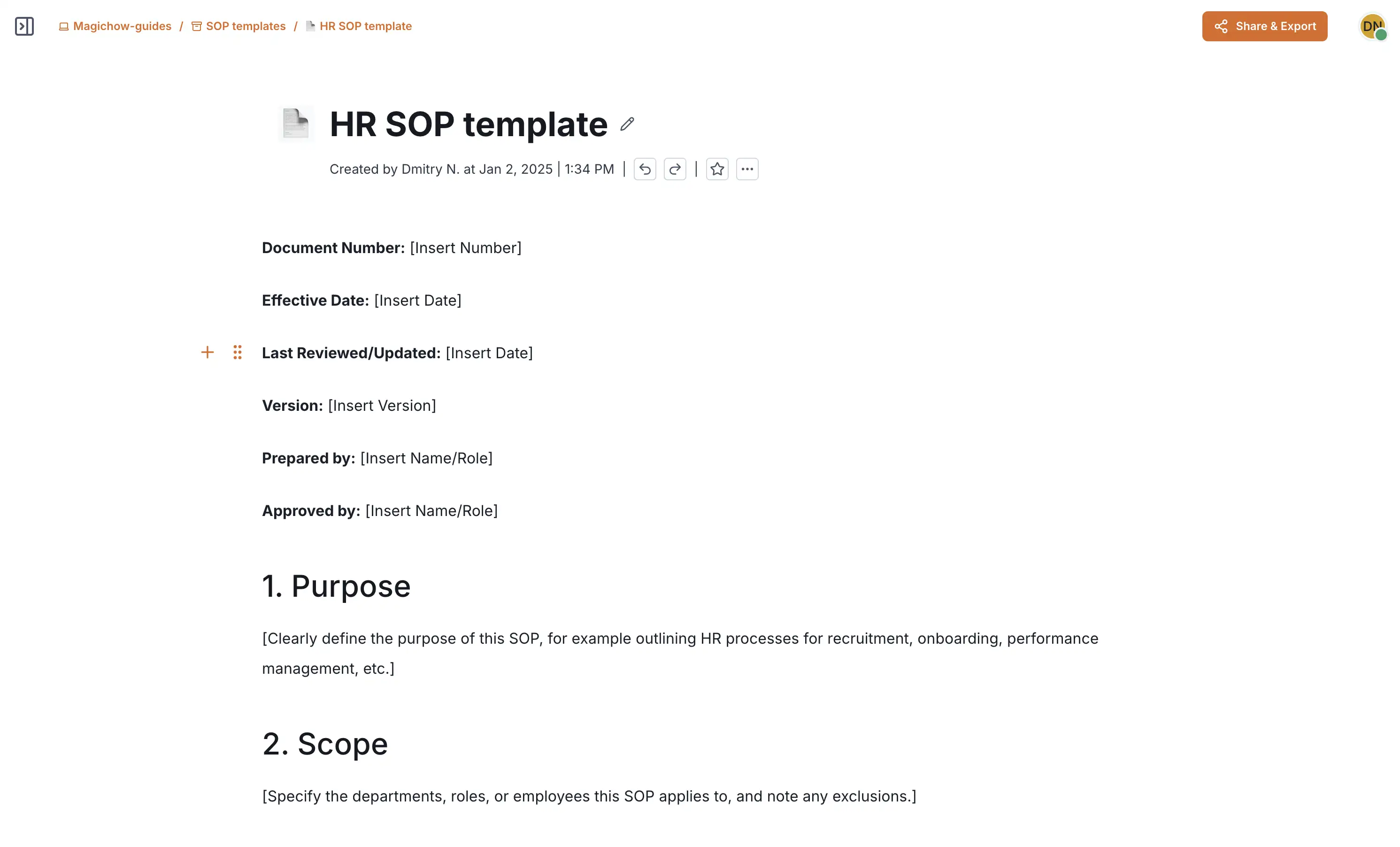Click the 2. Scope heading
This screenshot has width=1400, height=847.
pyautogui.click(x=324, y=744)
